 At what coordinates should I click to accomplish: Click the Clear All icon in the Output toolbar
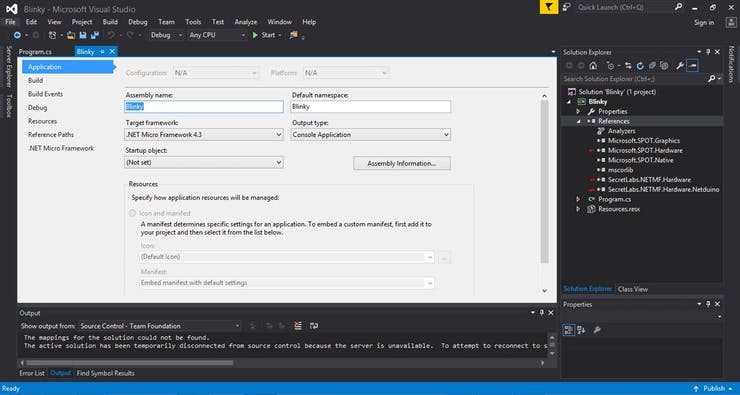click(x=298, y=326)
